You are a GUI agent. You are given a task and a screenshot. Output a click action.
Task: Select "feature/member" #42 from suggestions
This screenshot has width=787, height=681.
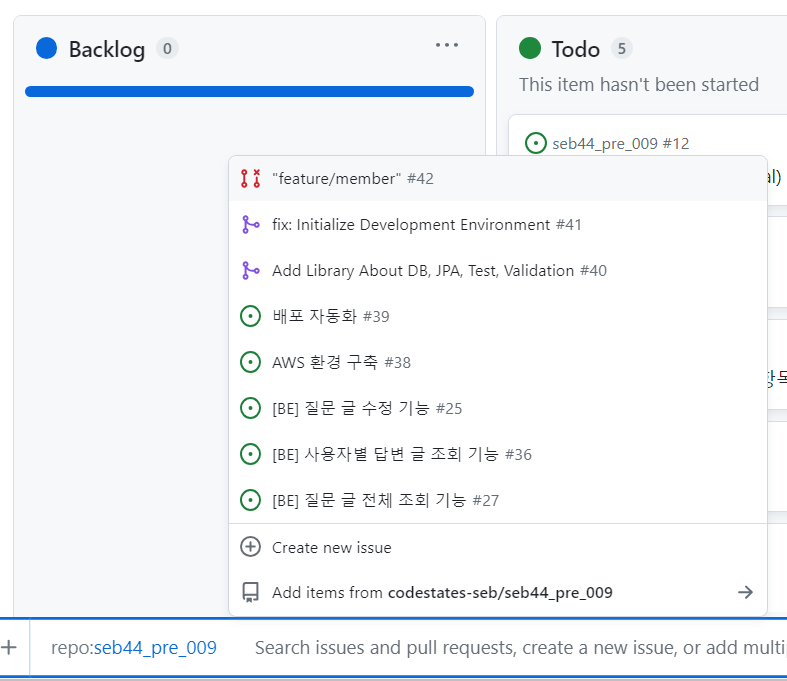click(498, 179)
